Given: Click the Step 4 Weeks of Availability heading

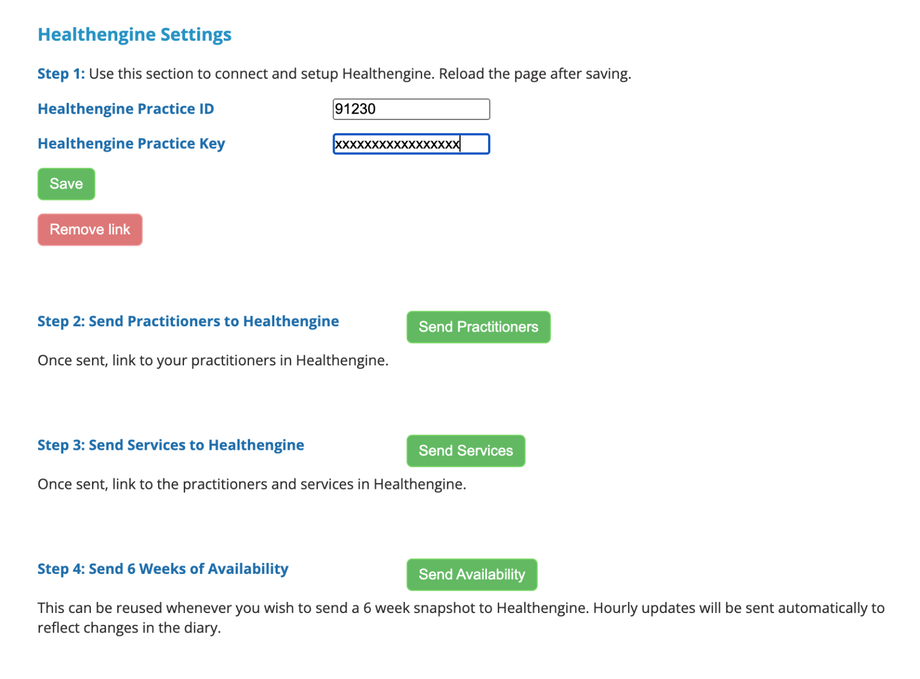Looking at the screenshot, I should pos(163,569).
